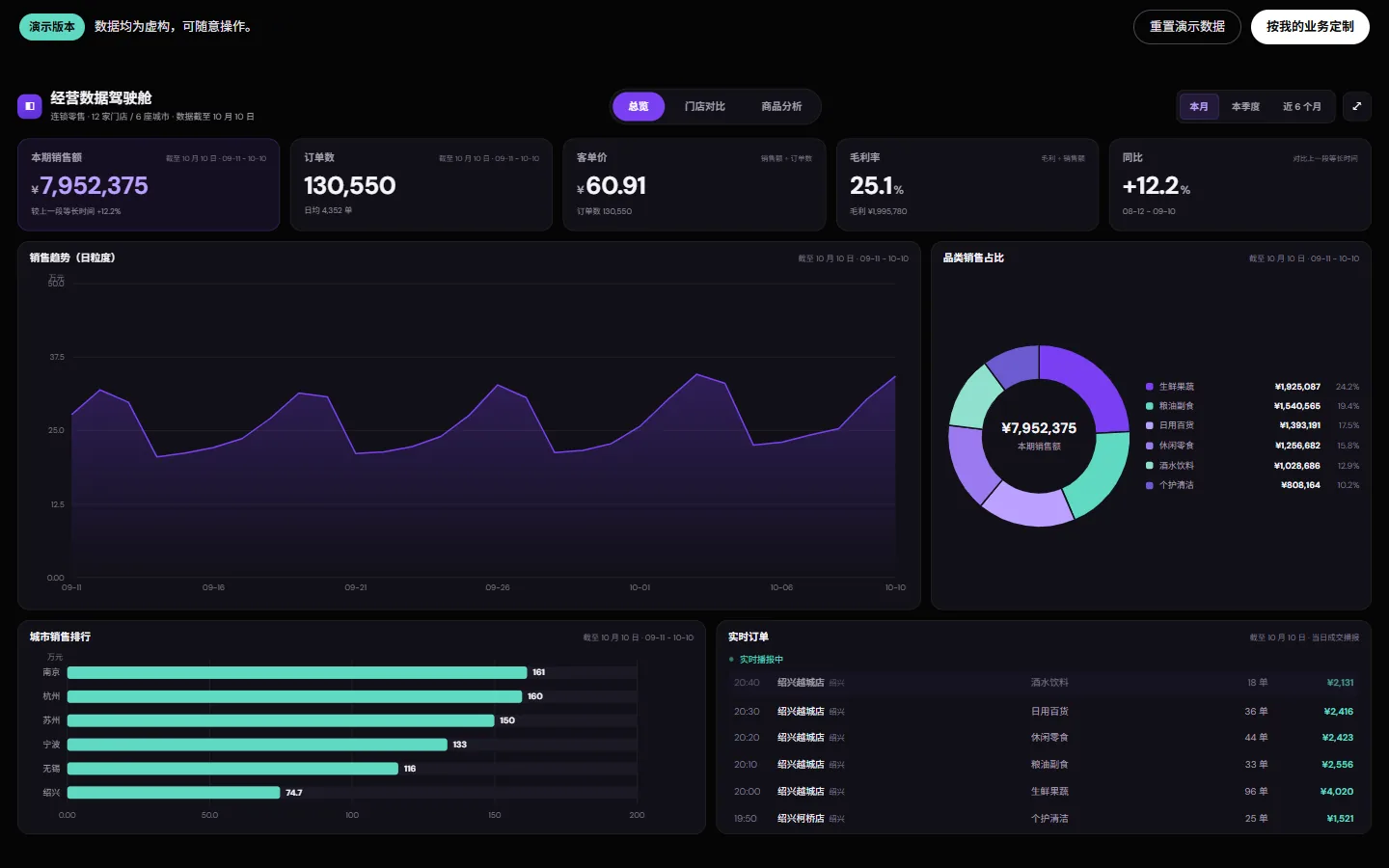1389x868 pixels.
Task: Open the 订单数 KPI card
Action: point(422,184)
